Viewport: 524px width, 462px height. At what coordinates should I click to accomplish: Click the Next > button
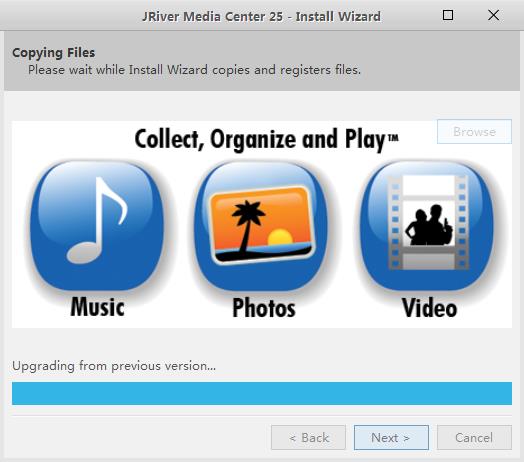click(391, 437)
